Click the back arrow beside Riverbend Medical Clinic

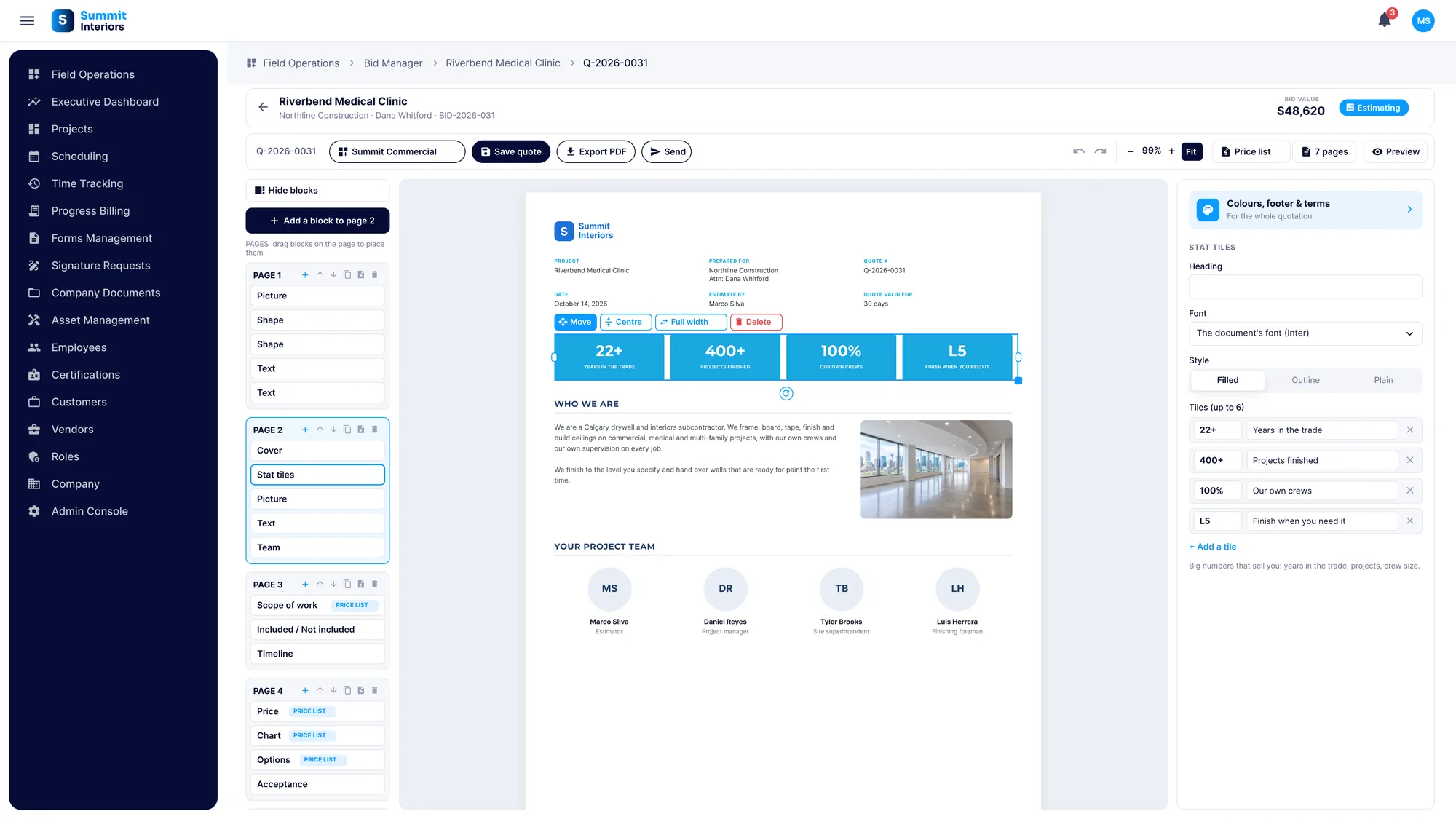pyautogui.click(x=263, y=107)
